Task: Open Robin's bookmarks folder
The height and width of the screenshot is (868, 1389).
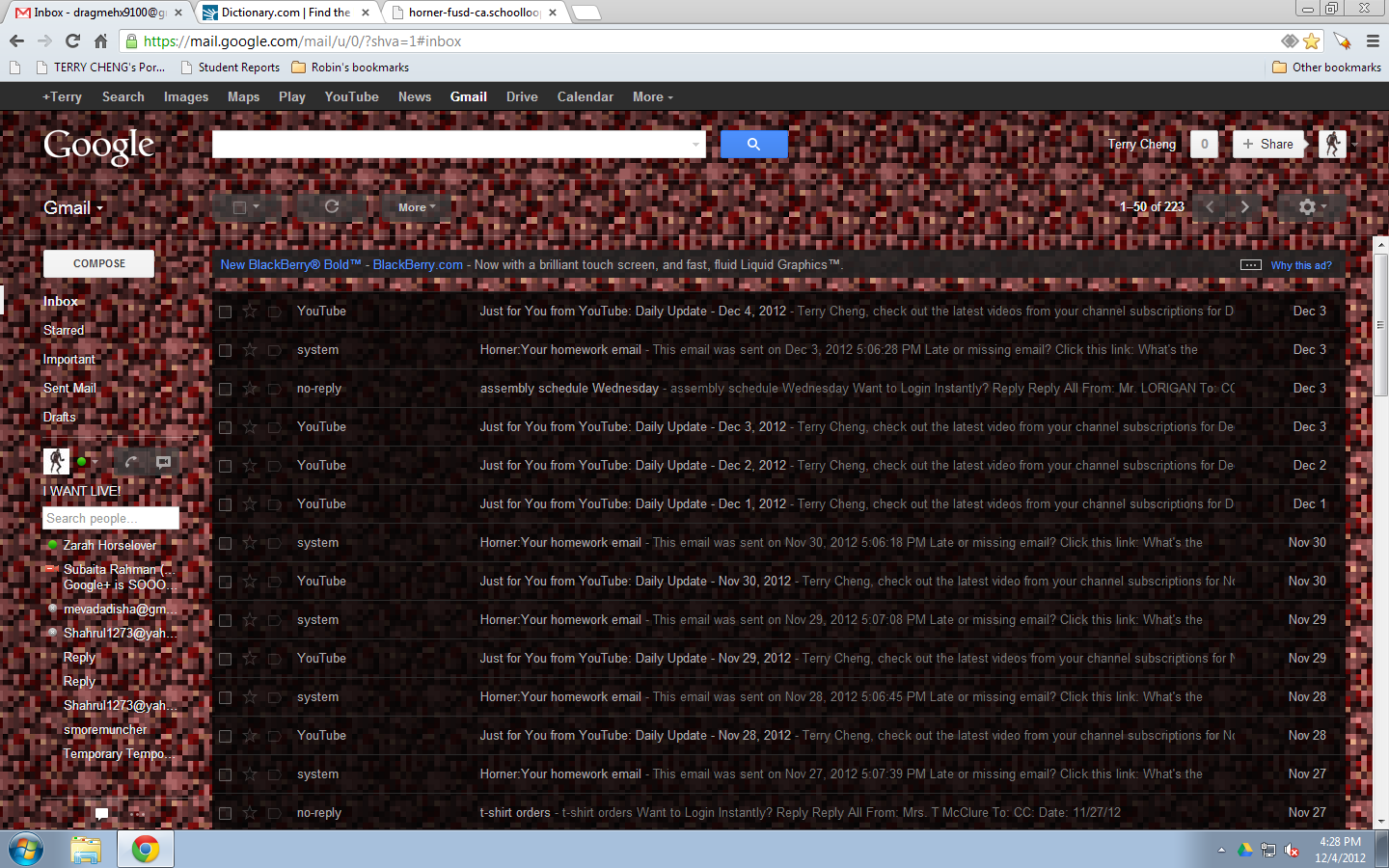Action: point(350,68)
